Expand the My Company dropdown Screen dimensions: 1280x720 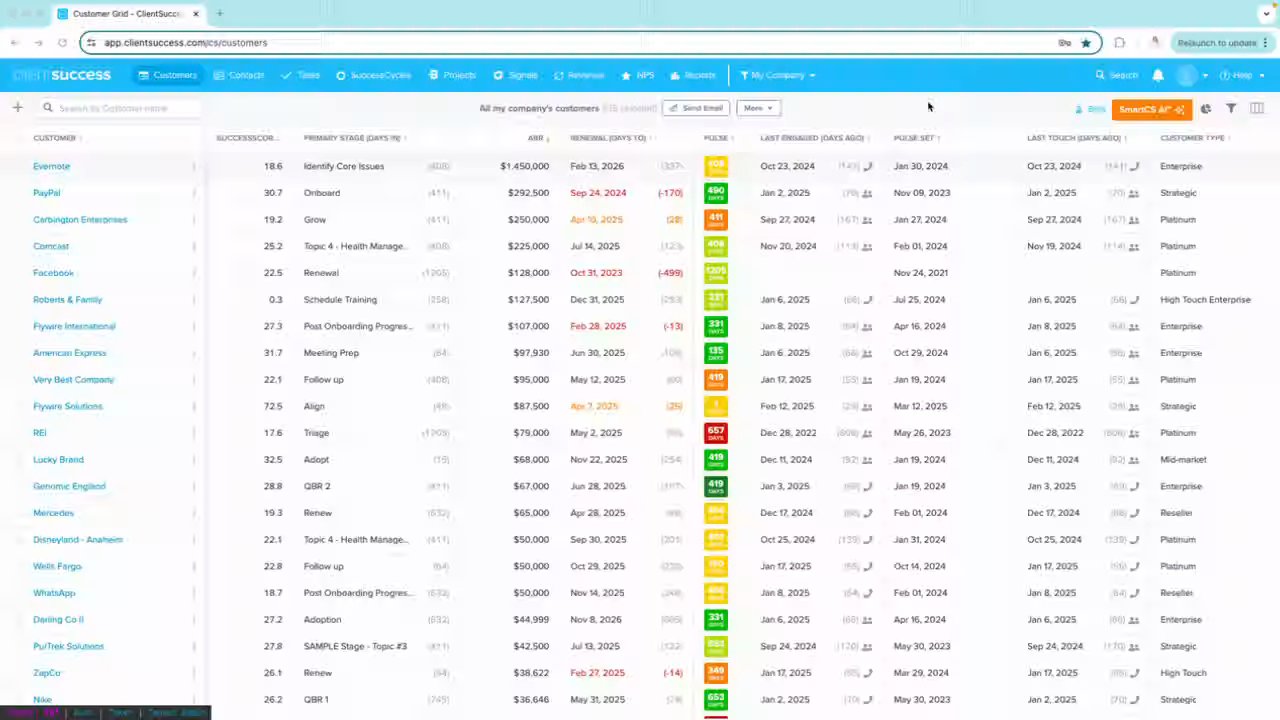click(x=778, y=75)
